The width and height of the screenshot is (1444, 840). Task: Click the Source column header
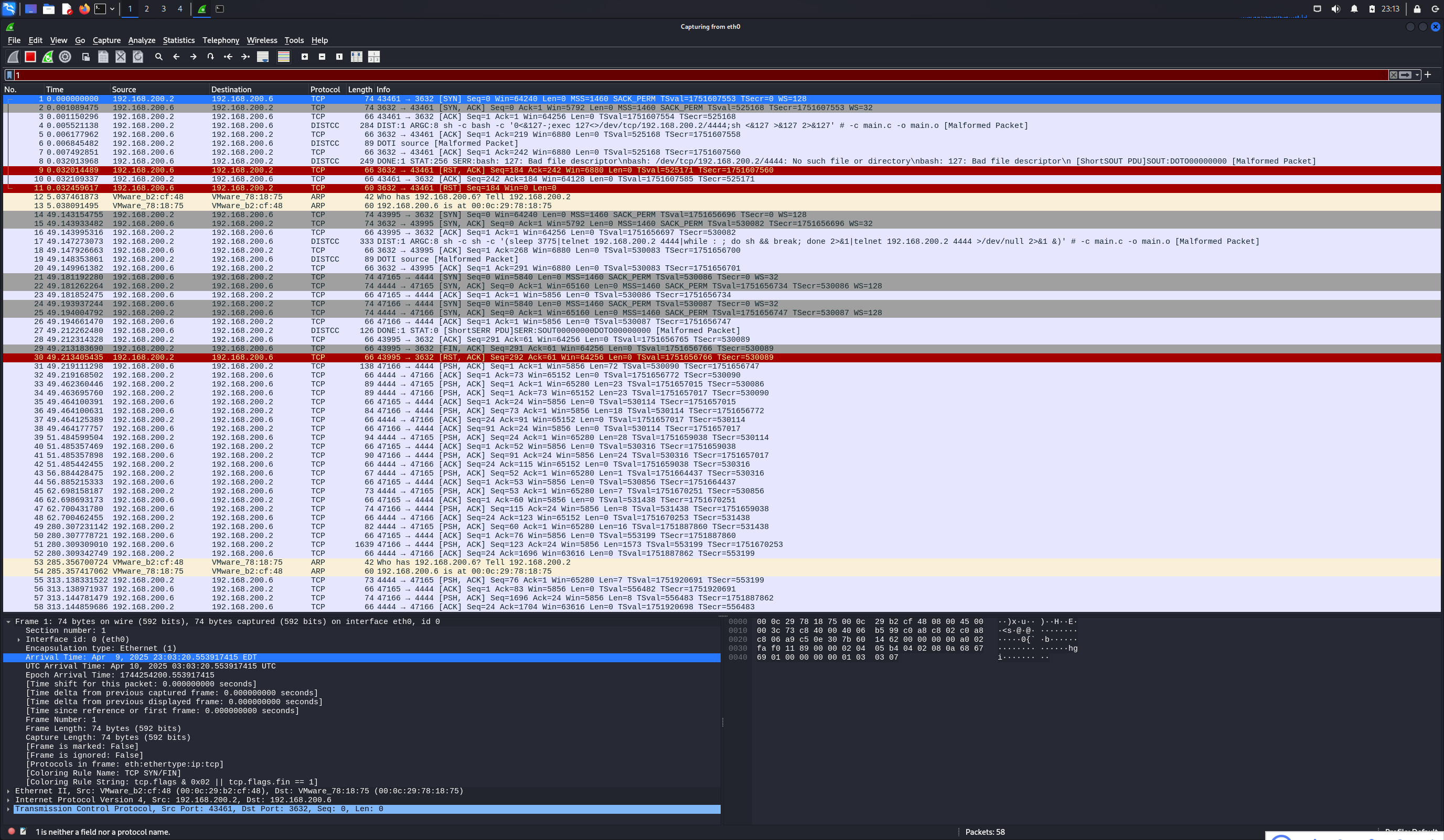pyautogui.click(x=124, y=89)
